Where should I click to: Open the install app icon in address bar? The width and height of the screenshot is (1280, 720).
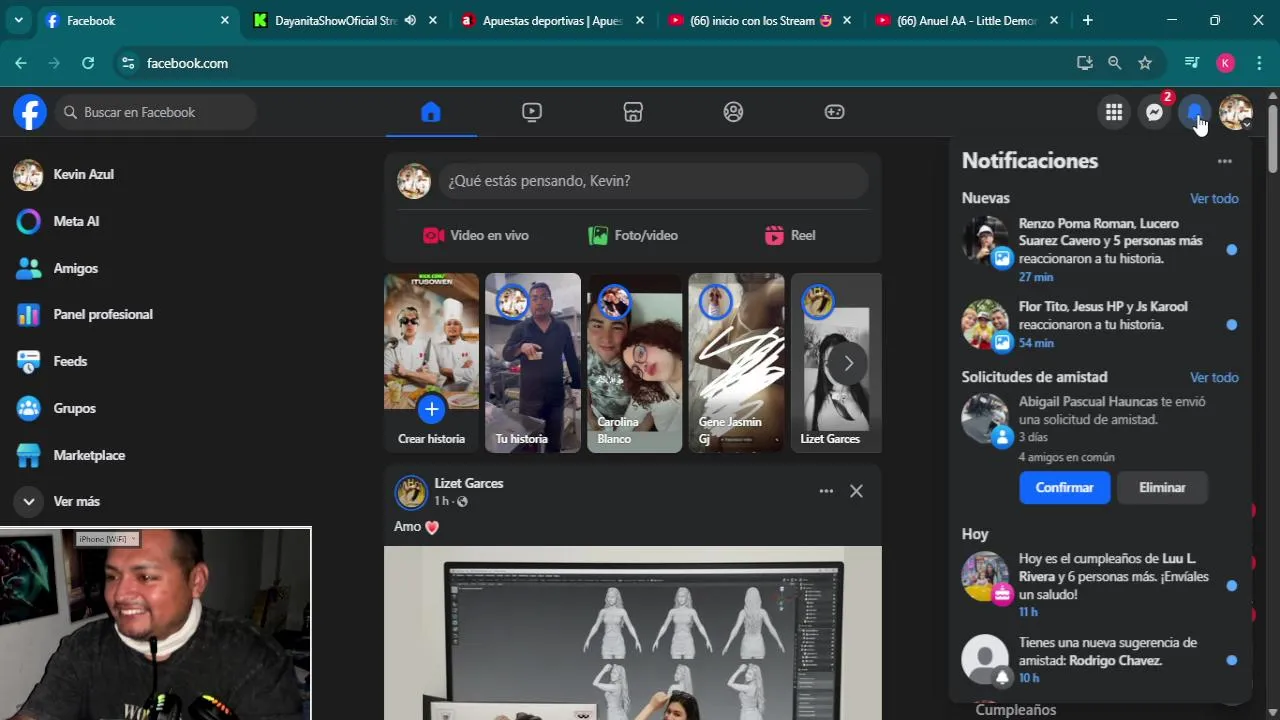point(1084,63)
